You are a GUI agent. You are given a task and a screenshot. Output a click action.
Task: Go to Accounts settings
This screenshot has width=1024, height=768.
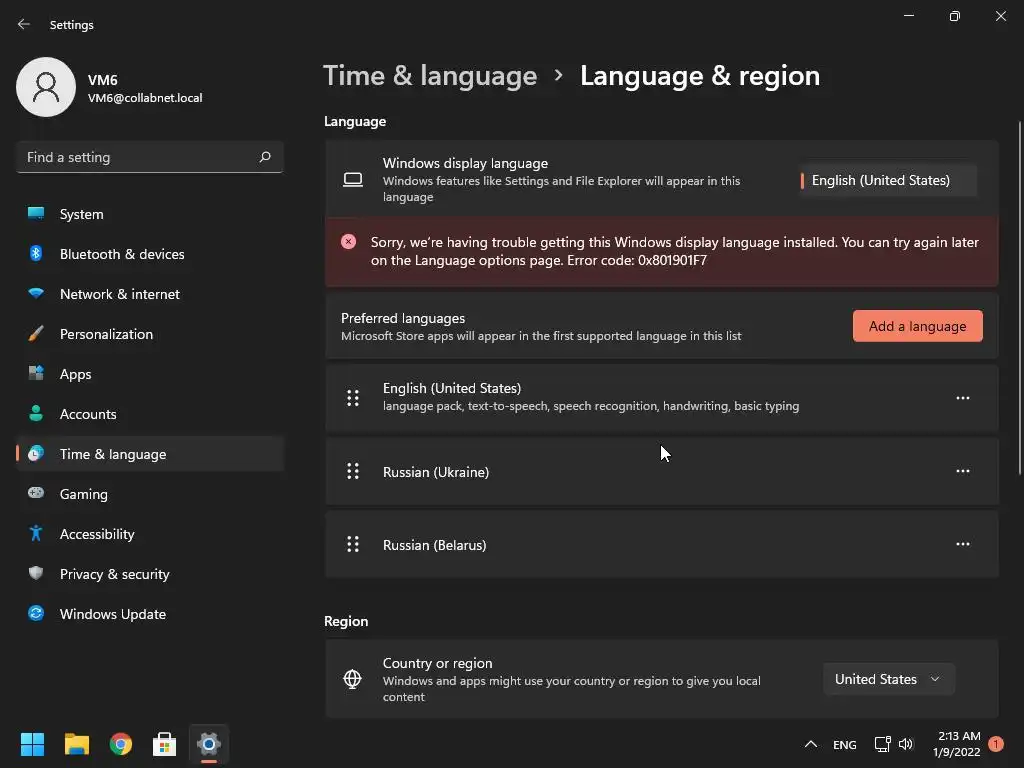tap(150, 413)
